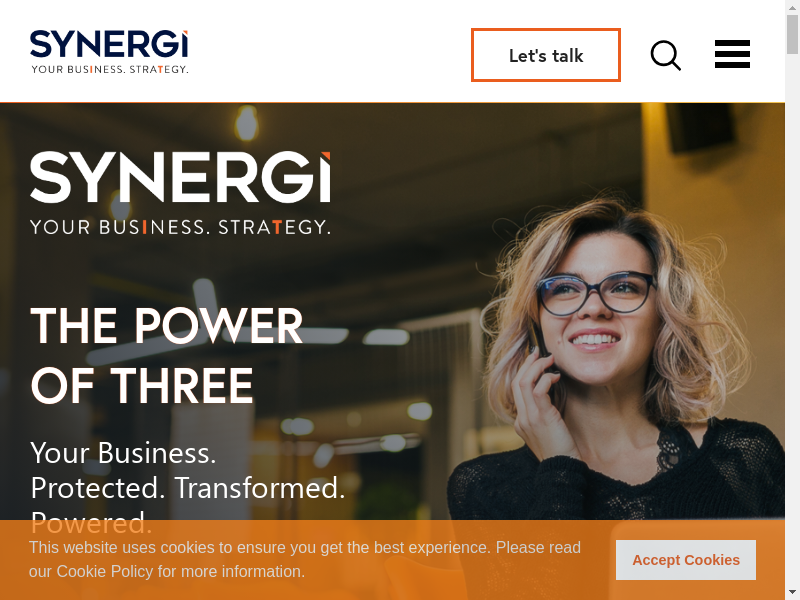The image size is (800, 600).
Task: Open the hamburger menu icon
Action: [732, 54]
